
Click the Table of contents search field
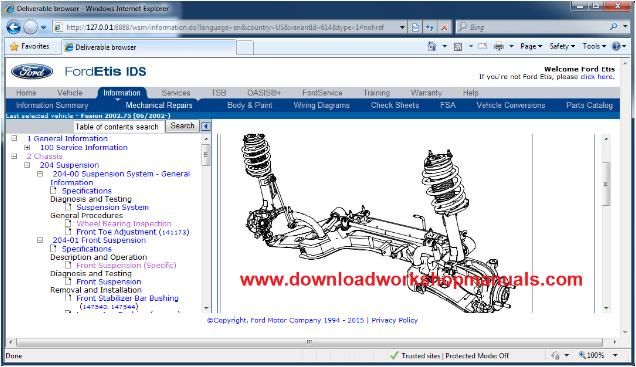119,127
